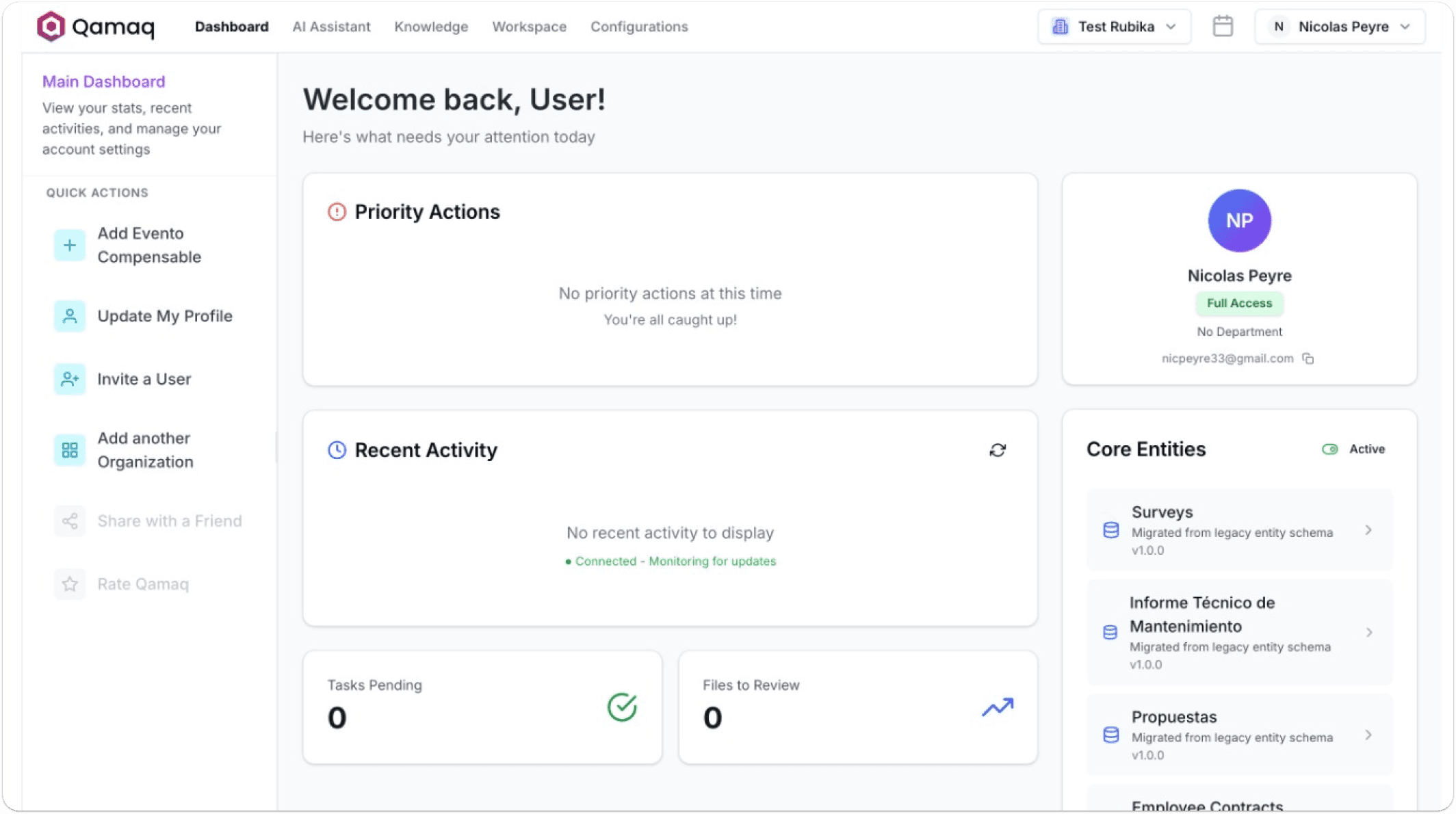Click the Share with a Friend icon
This screenshot has width=1456, height=814.
point(70,521)
